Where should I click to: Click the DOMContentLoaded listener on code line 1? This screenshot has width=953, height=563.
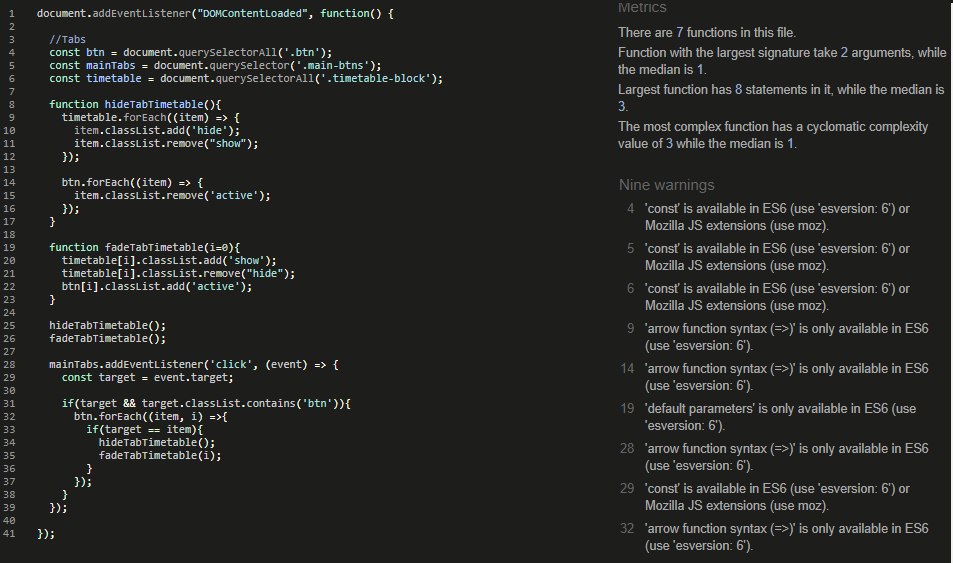(215, 13)
